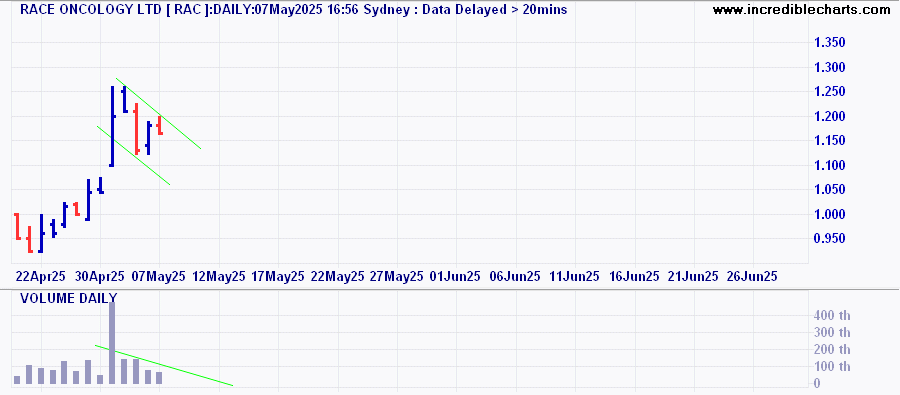900x395 pixels.
Task: Click the www.incrediblecharts.com watermark link
Action: coord(806,10)
